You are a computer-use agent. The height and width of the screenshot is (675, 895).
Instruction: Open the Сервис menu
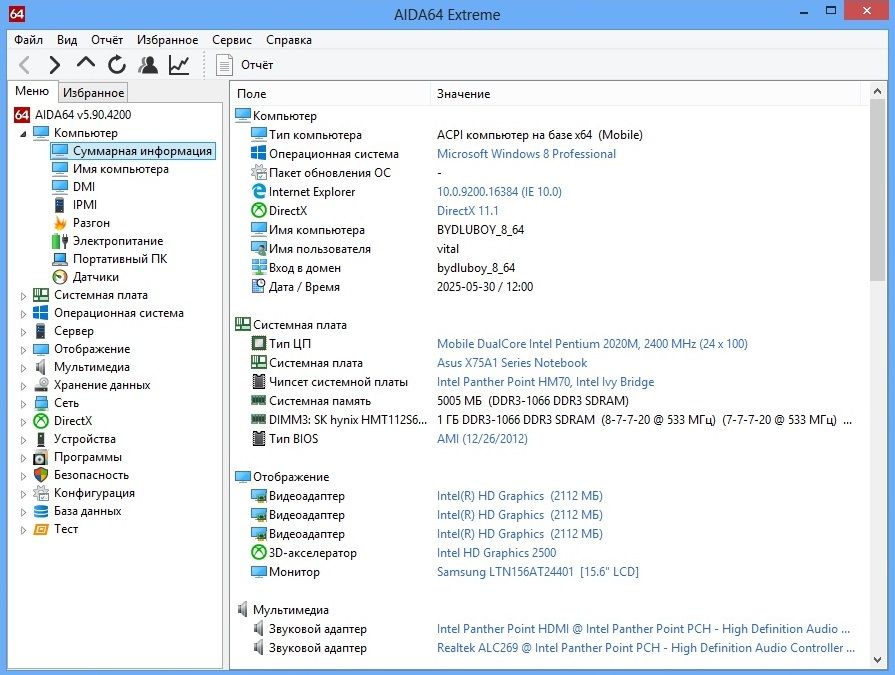click(x=232, y=40)
